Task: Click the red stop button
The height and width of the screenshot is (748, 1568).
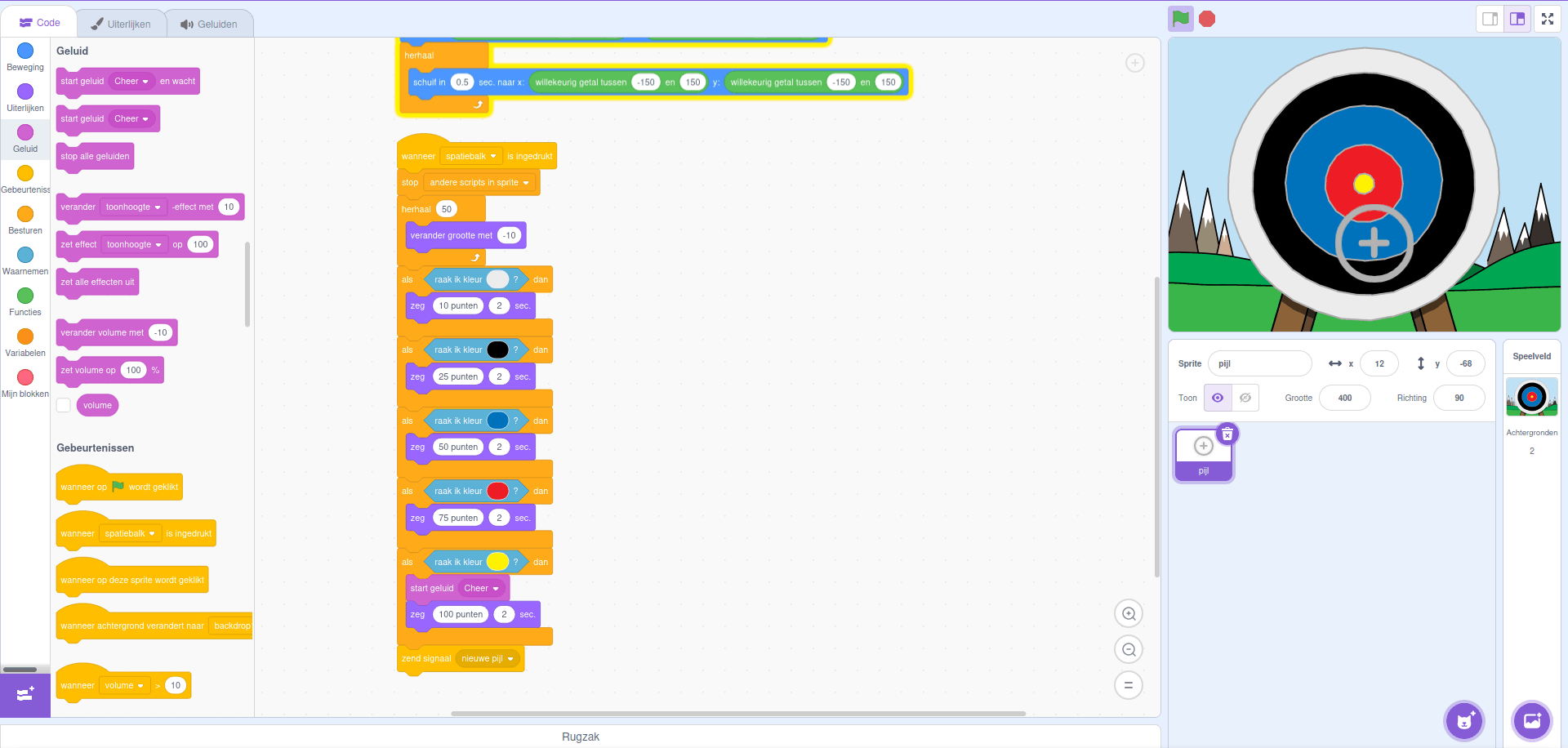Action: pyautogui.click(x=1207, y=19)
